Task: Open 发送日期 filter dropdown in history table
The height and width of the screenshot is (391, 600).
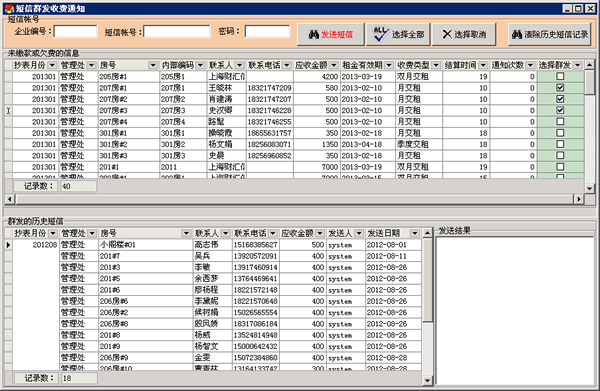Action: (415, 233)
